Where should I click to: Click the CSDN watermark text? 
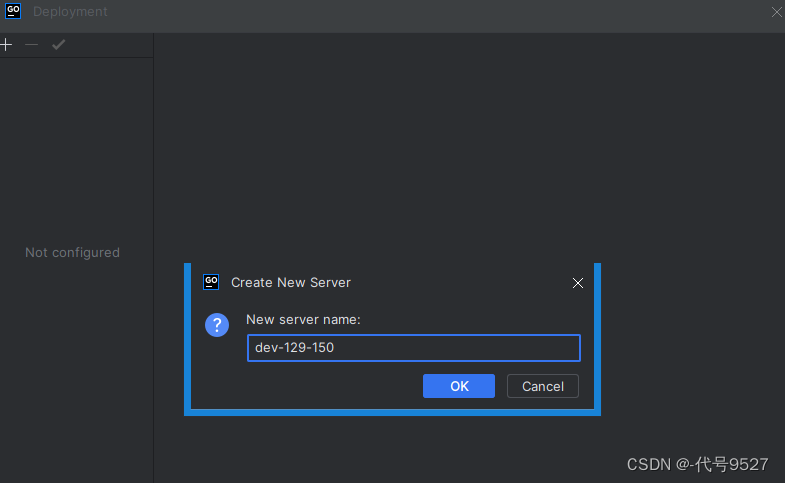pyautogui.click(x=697, y=464)
